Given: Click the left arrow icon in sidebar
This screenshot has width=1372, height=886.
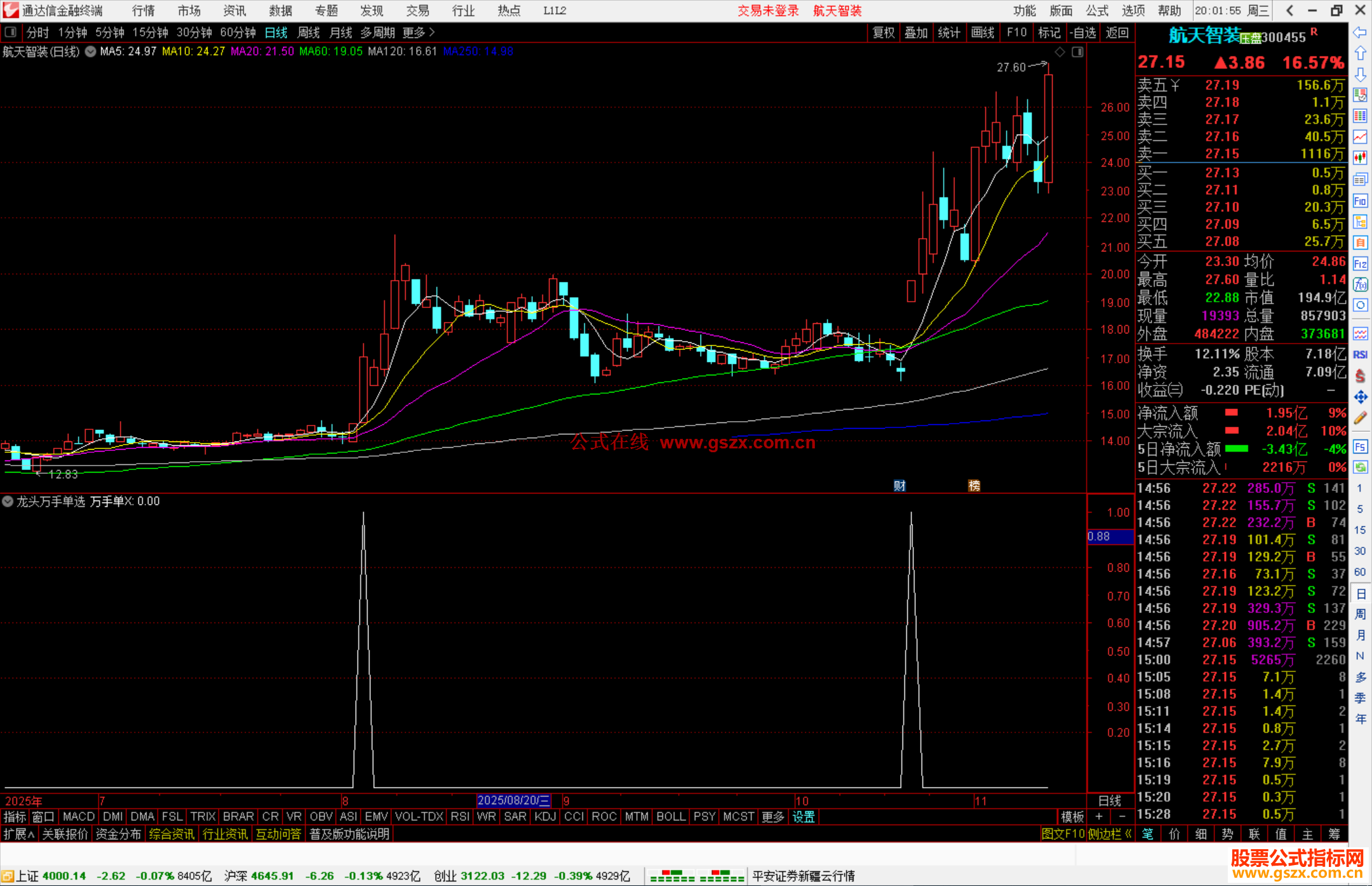Looking at the screenshot, I should coord(1359,32).
